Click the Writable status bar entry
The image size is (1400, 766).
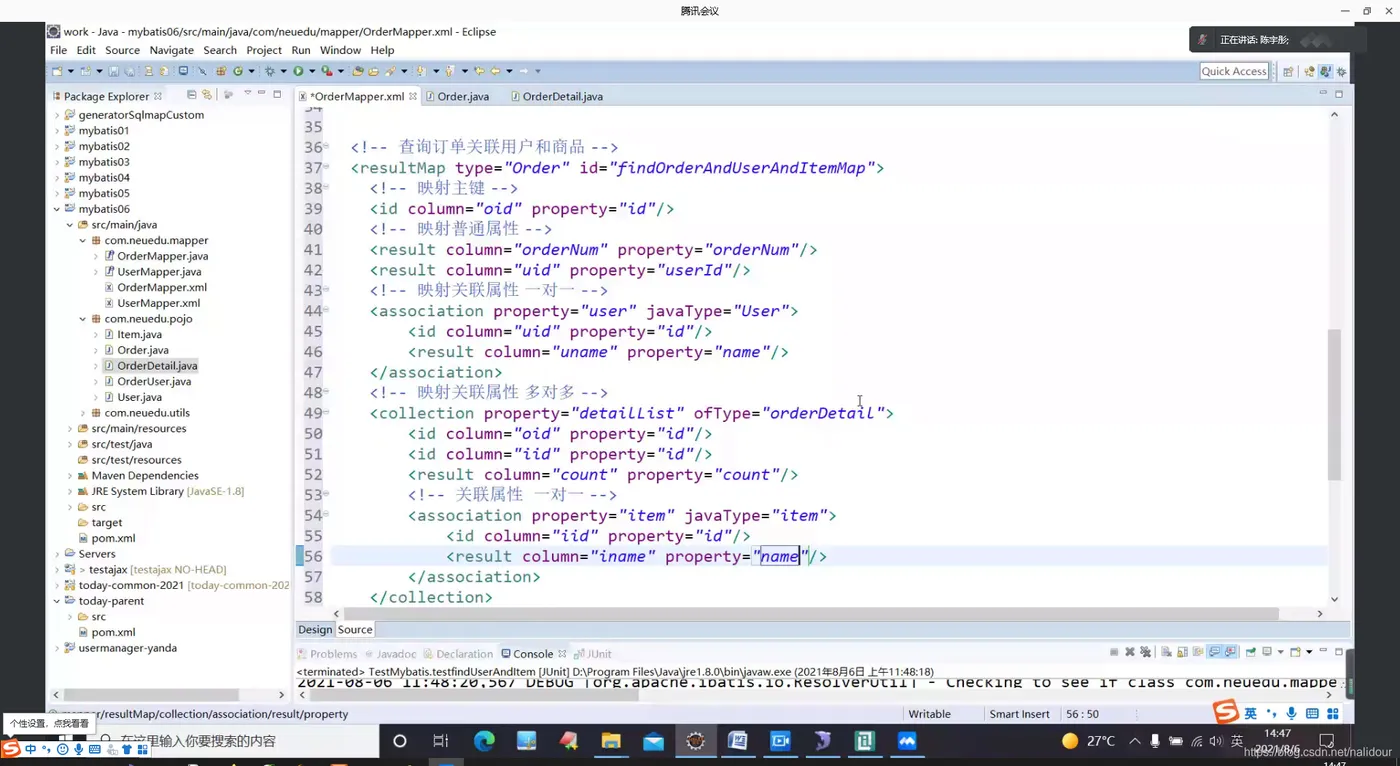tap(929, 714)
